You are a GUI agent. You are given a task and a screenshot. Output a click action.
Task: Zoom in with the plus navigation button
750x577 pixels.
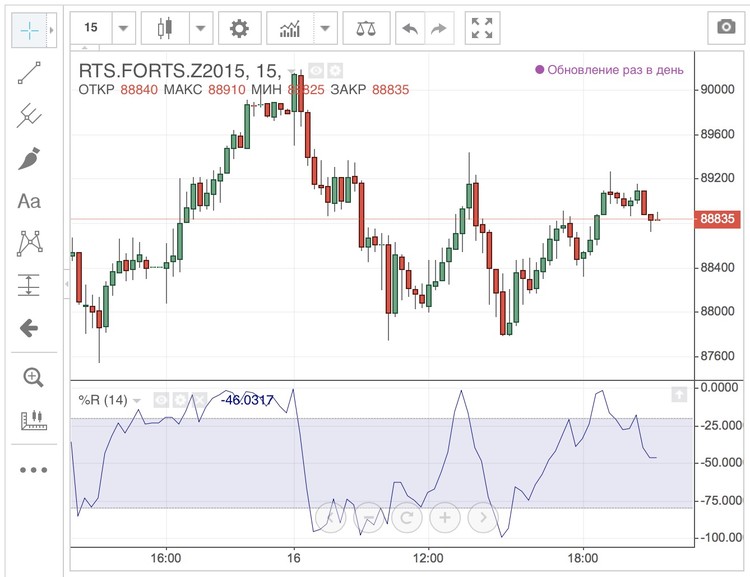pos(445,517)
